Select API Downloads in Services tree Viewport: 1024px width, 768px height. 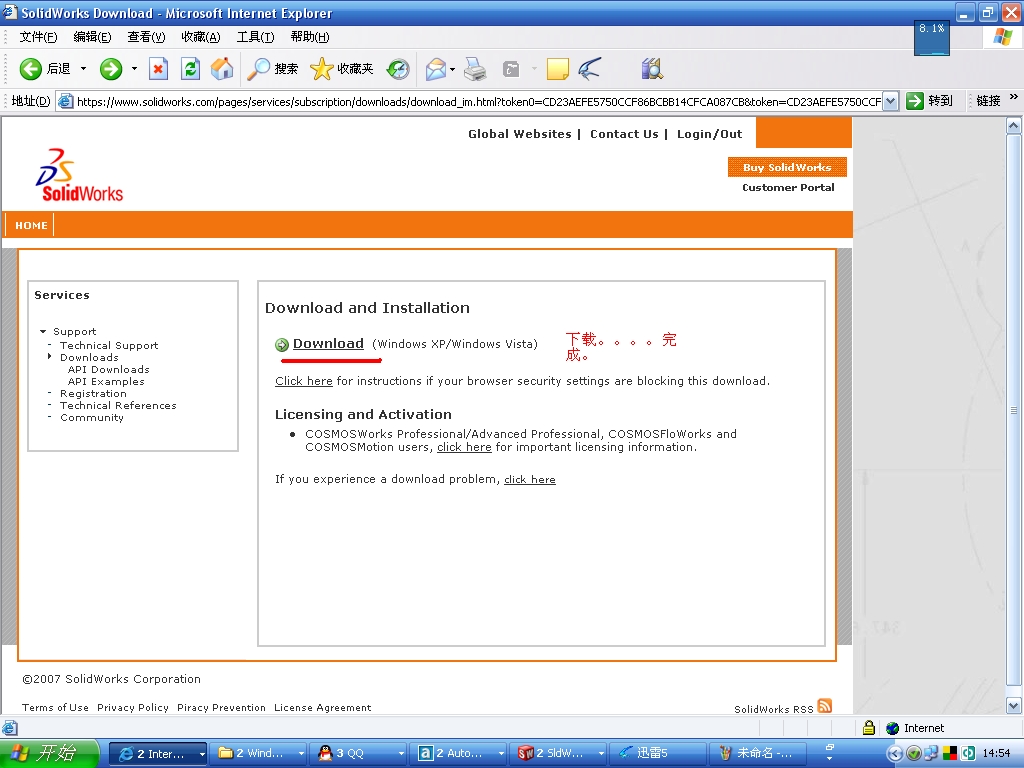coord(108,370)
